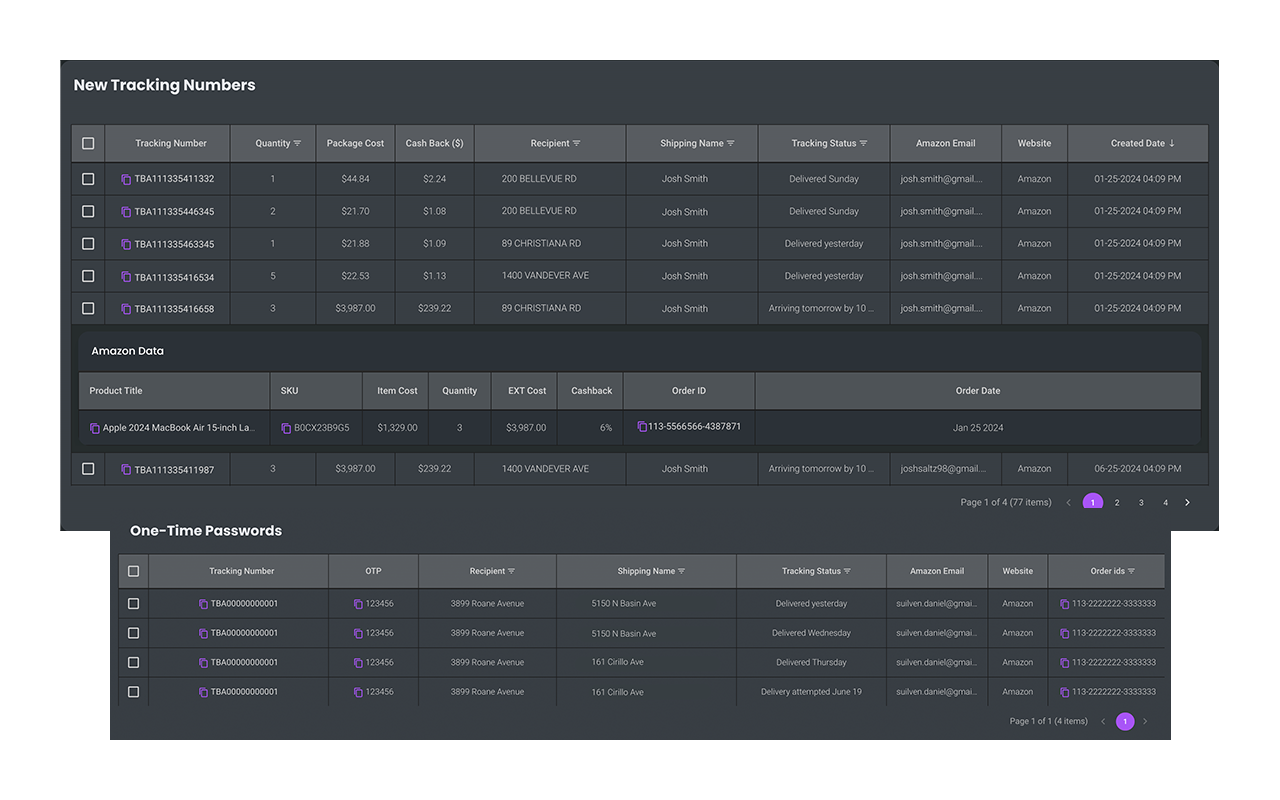Copy tracking number TBA111335411332

(126, 180)
